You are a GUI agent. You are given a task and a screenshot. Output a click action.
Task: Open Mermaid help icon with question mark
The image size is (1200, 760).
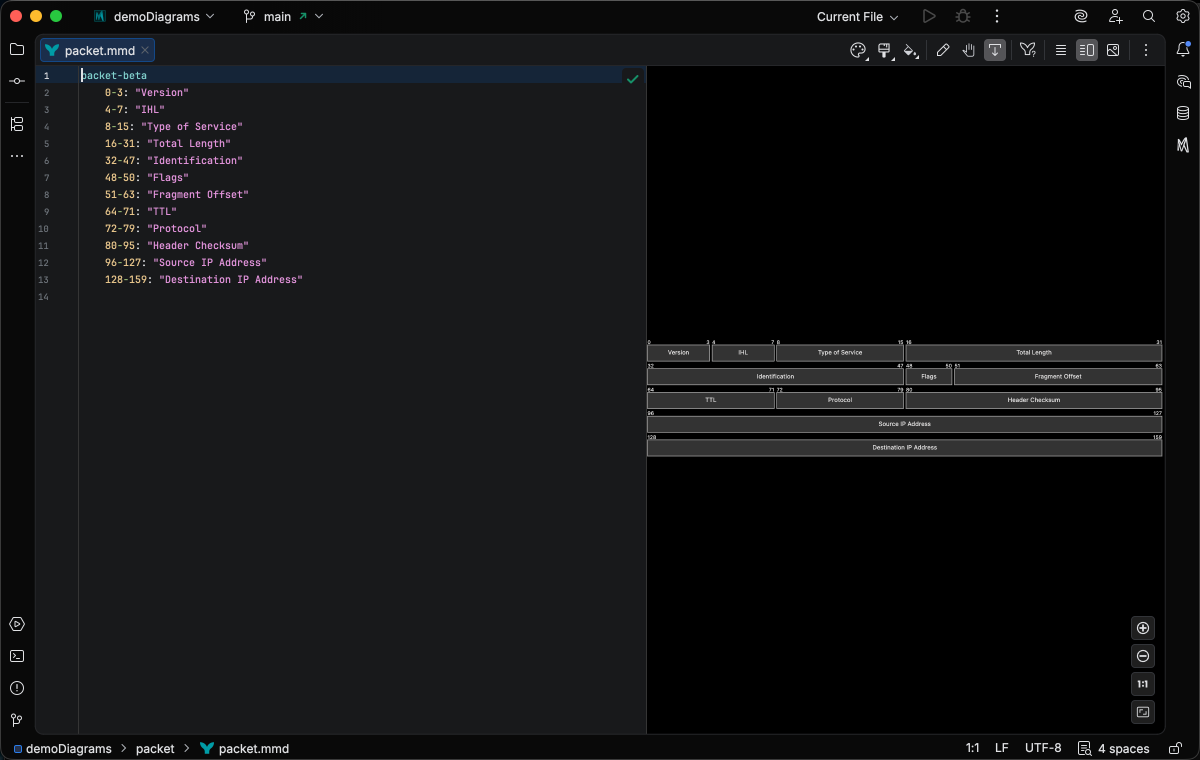click(x=1027, y=50)
